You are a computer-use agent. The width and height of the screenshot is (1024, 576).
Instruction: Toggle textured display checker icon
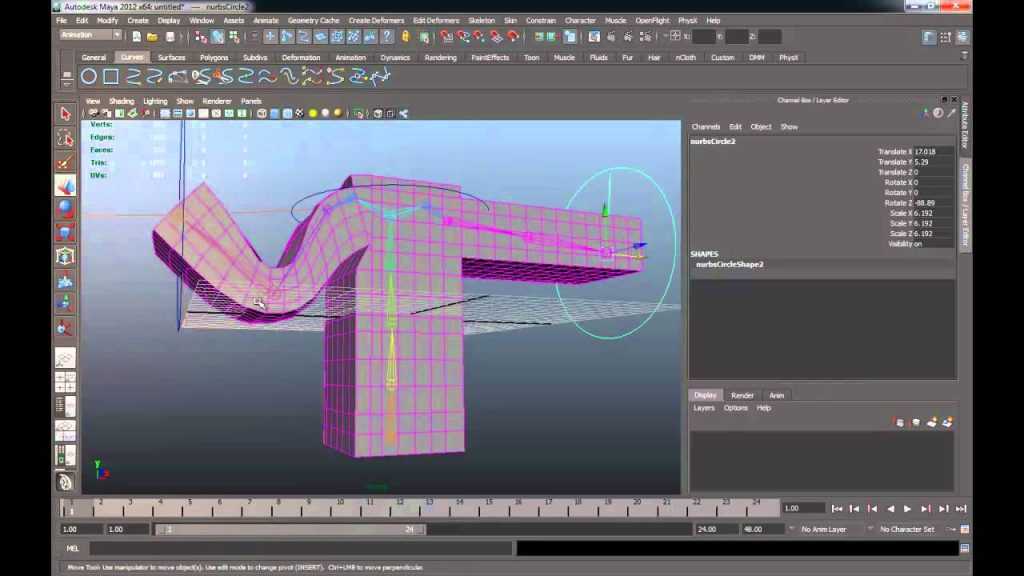pos(300,114)
